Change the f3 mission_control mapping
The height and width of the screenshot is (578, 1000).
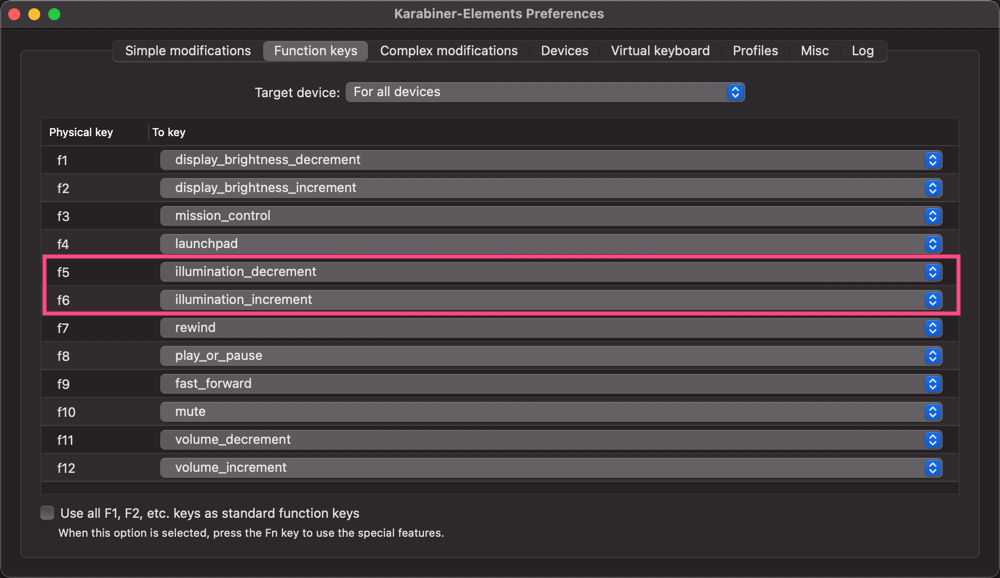tap(551, 216)
